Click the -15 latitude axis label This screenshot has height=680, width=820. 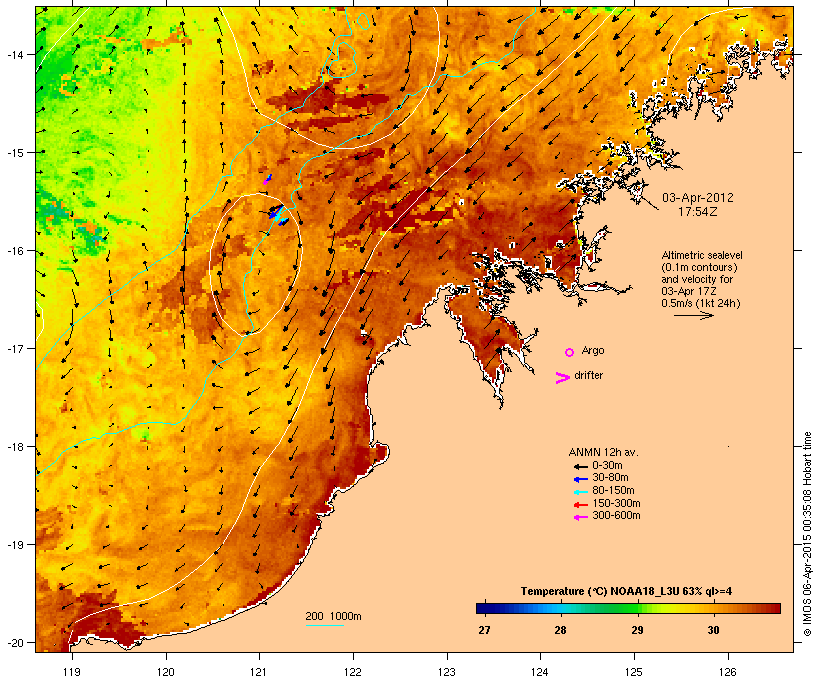click(x=14, y=153)
